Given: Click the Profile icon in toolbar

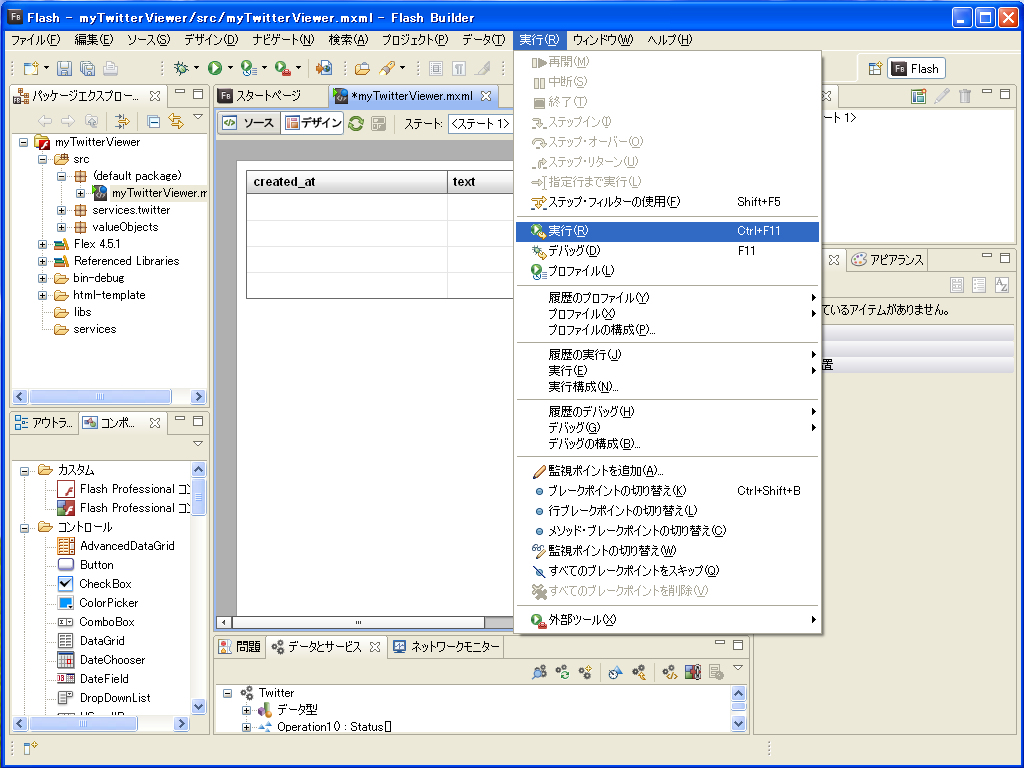Looking at the screenshot, I should click(x=248, y=68).
